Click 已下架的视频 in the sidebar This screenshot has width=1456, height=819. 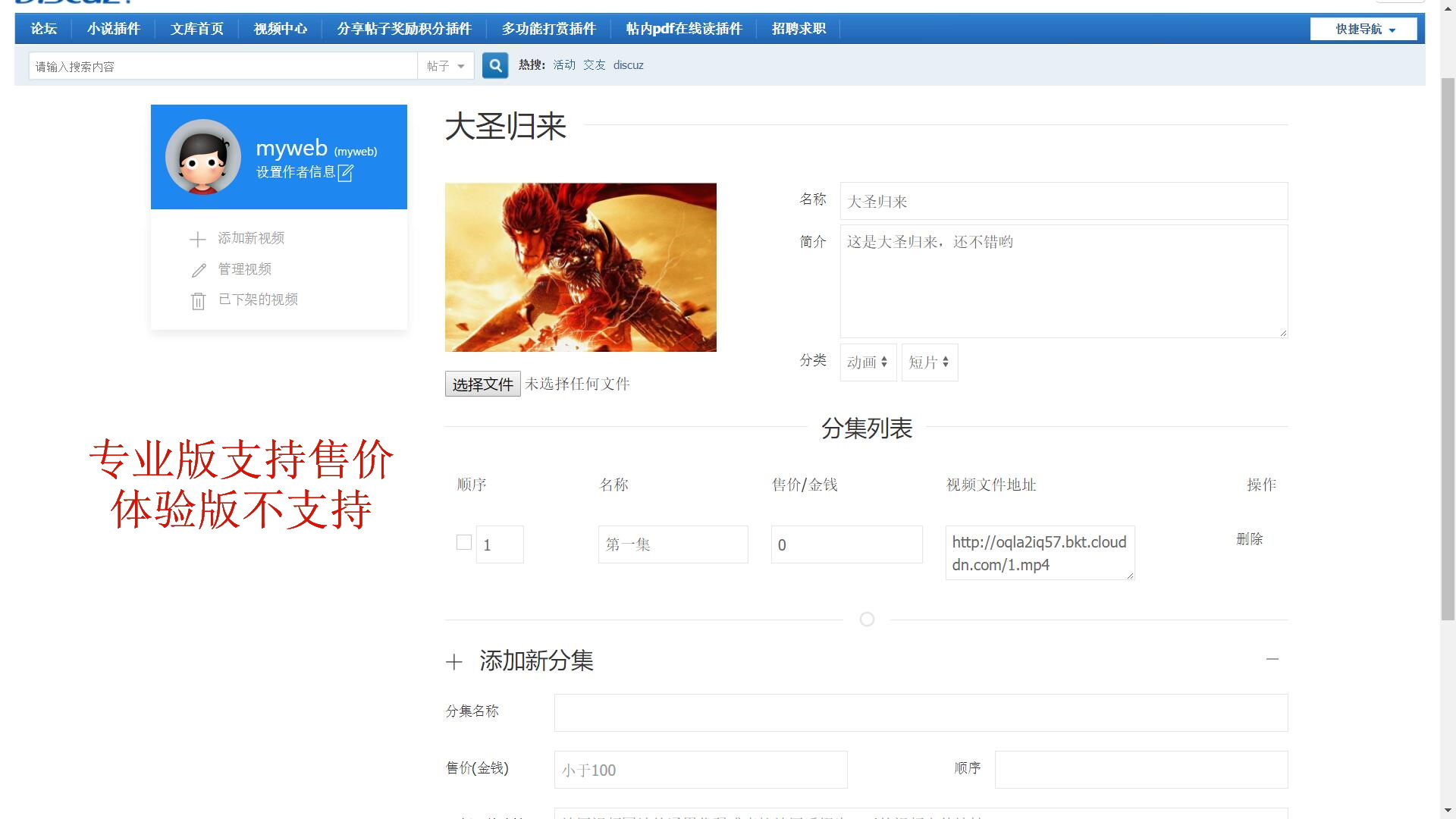pos(258,300)
